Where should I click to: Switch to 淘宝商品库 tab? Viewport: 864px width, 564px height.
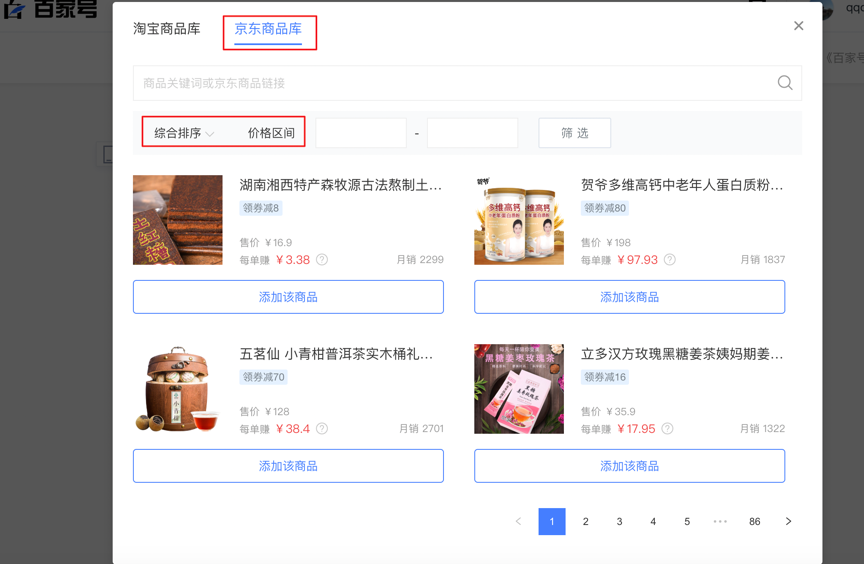(166, 29)
